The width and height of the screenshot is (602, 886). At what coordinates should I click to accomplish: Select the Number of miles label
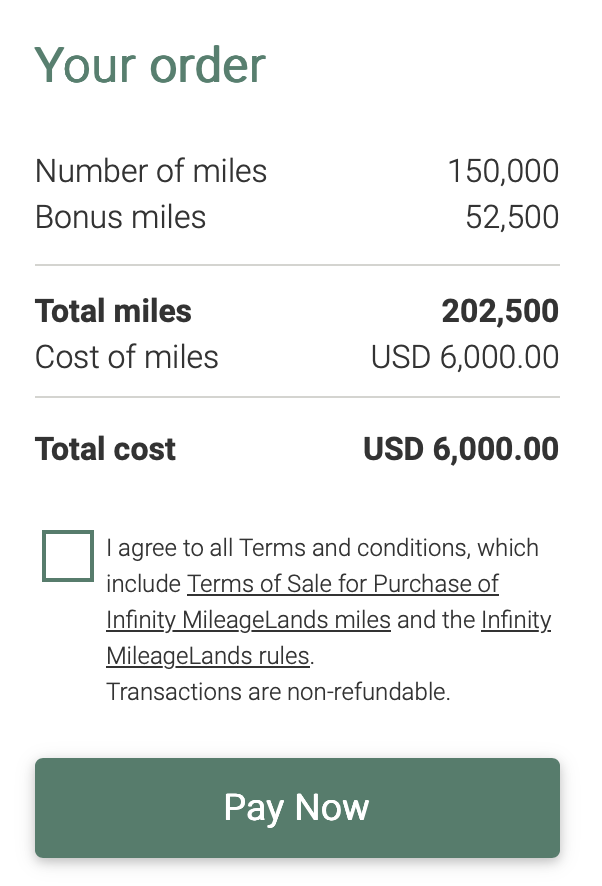click(x=151, y=171)
